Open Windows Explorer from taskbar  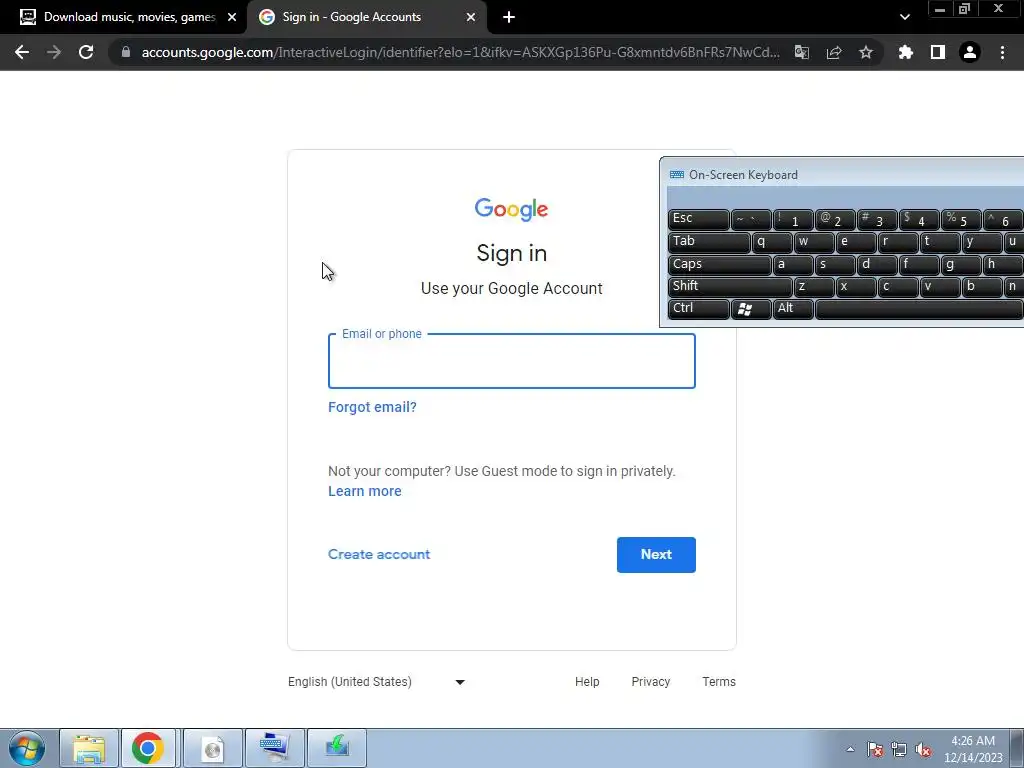(89, 748)
